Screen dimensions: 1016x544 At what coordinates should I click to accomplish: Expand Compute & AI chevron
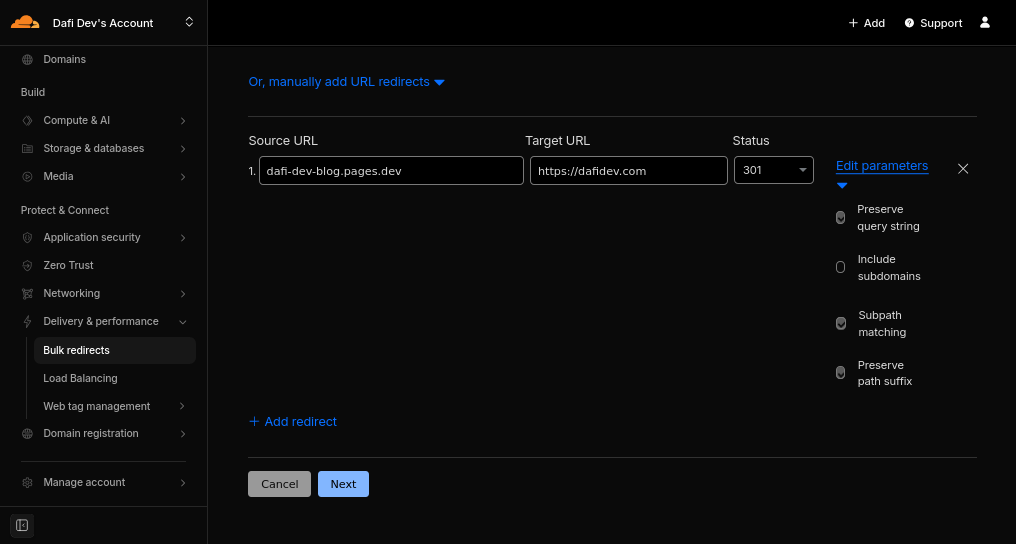183,120
